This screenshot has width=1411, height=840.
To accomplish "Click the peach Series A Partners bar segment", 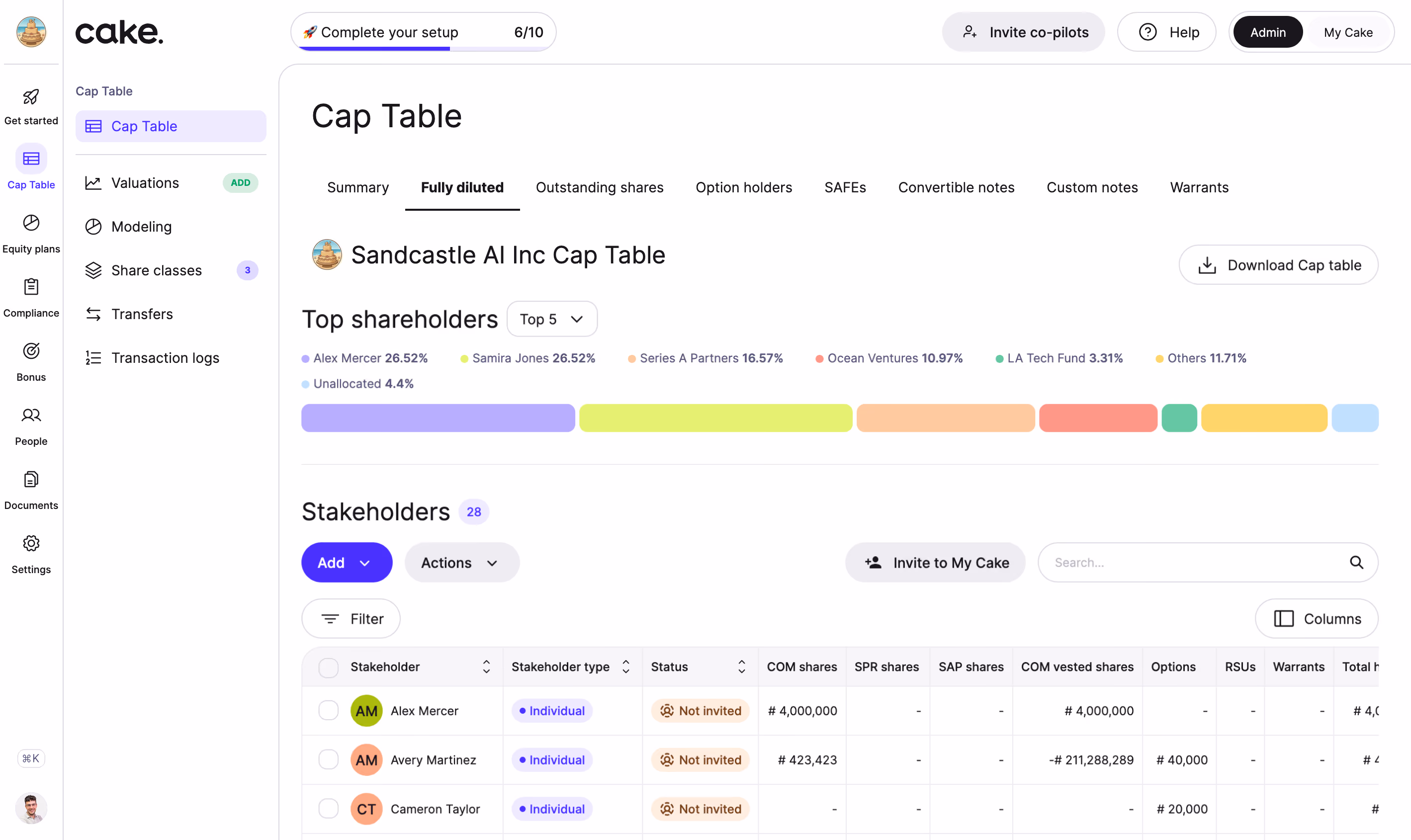I will point(946,419).
